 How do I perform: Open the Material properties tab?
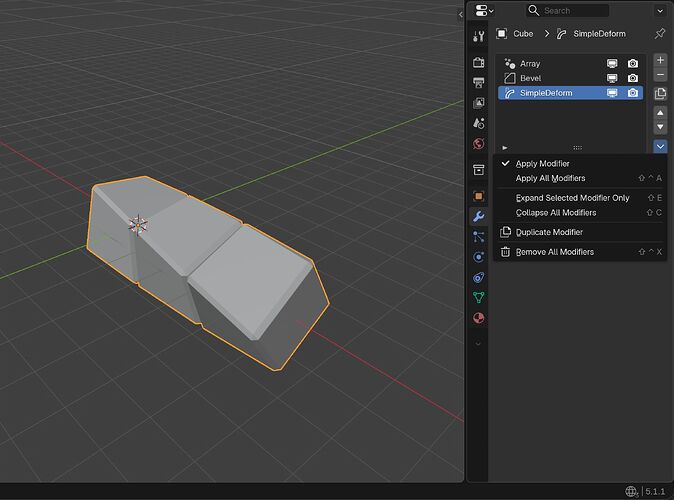click(478, 318)
